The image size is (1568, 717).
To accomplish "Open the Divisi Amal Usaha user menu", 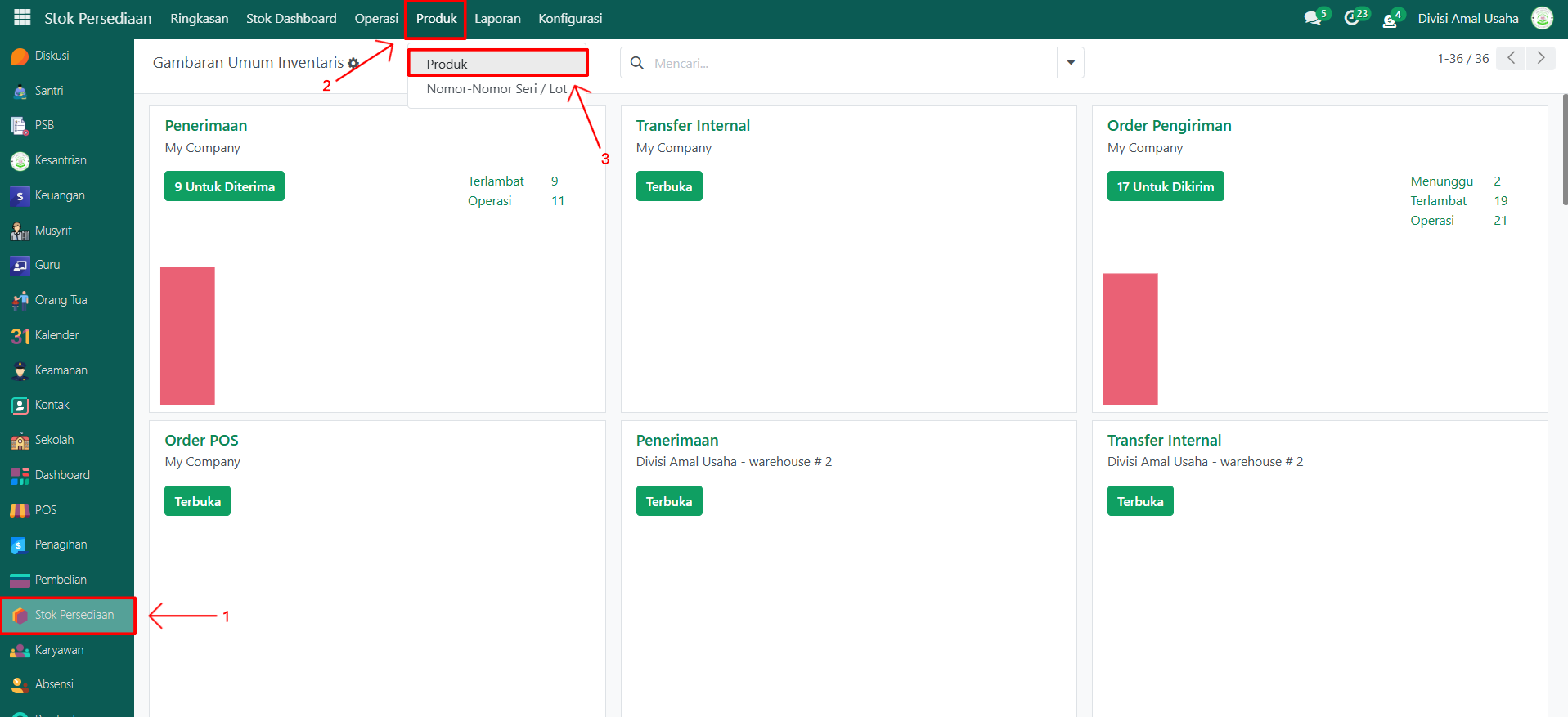I will tap(1468, 18).
